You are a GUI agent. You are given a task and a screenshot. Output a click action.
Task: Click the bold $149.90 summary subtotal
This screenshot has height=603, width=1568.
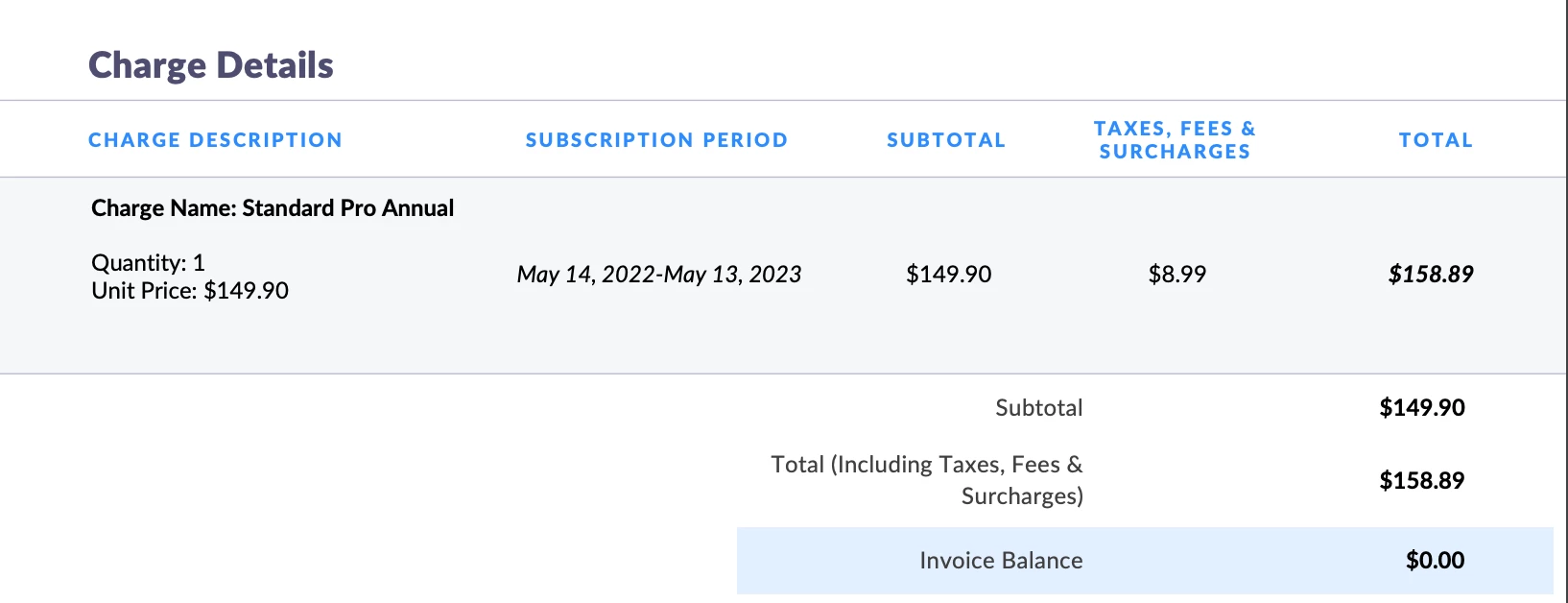click(1422, 408)
